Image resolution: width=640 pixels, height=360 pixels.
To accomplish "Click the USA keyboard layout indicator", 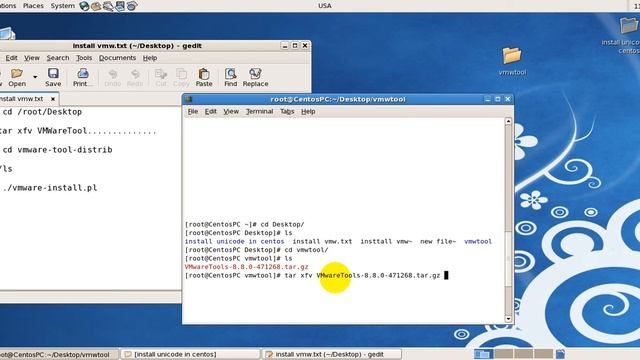I will pos(325,6).
